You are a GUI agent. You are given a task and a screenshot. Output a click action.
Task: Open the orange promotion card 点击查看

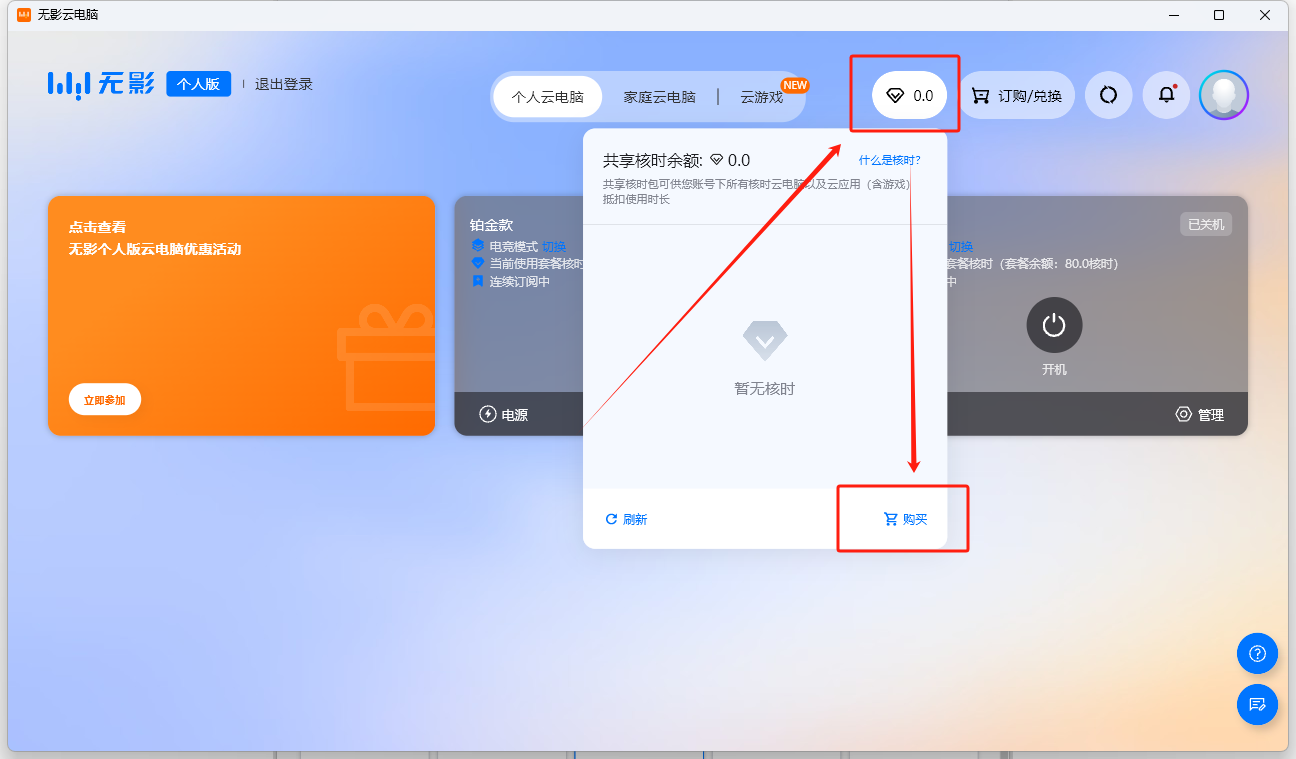click(241, 315)
